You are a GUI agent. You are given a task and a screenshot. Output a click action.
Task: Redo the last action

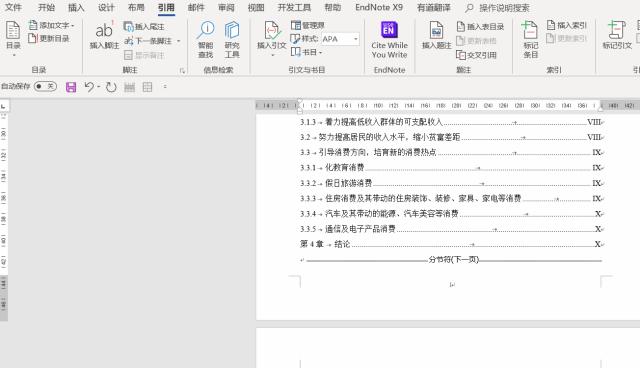coord(111,86)
